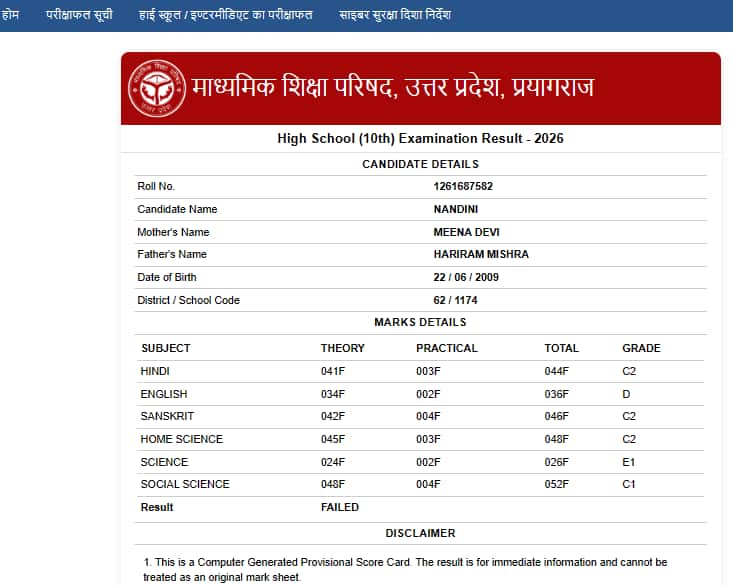Click the FAILED result status

[340, 507]
